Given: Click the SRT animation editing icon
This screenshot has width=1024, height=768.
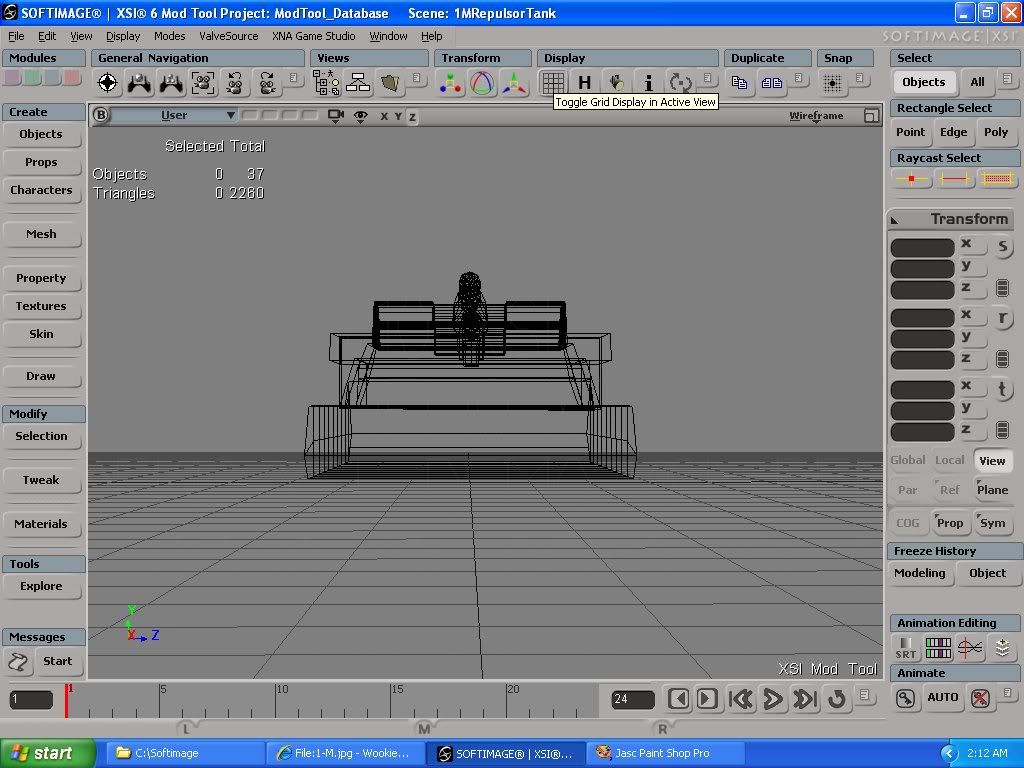Looking at the screenshot, I should click(905, 648).
